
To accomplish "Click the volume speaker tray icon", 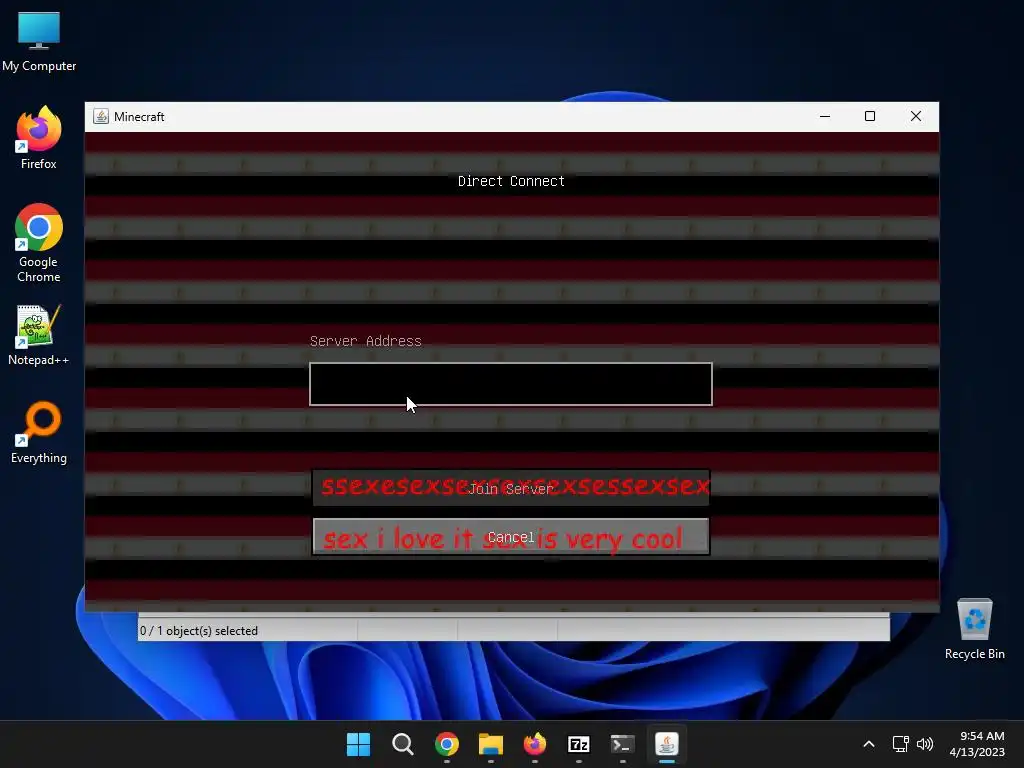I will pyautogui.click(x=925, y=744).
